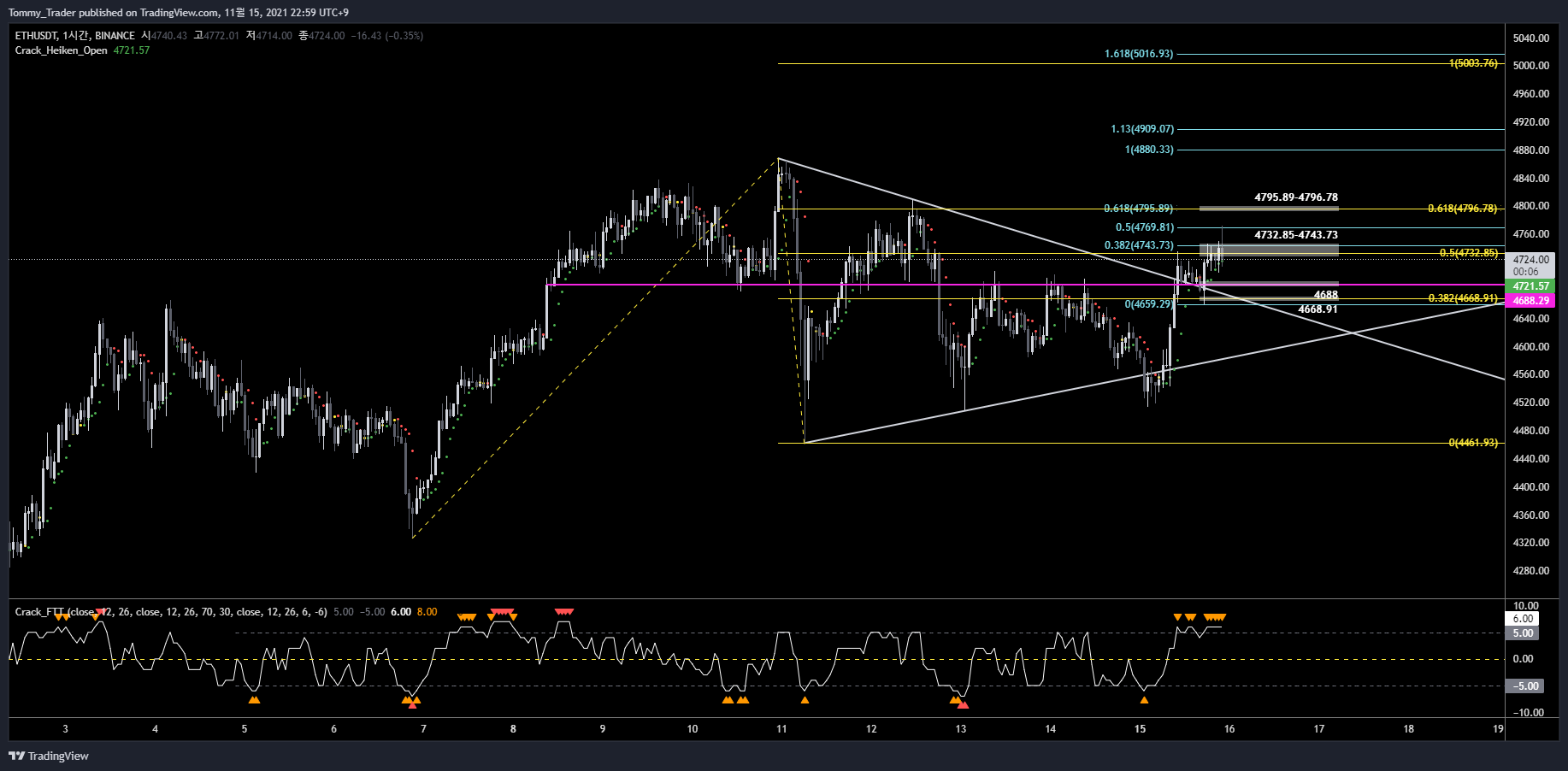The image size is (1568, 771).
Task: Select the 0.5(4769.81) Fibonacci label
Action: [1145, 227]
